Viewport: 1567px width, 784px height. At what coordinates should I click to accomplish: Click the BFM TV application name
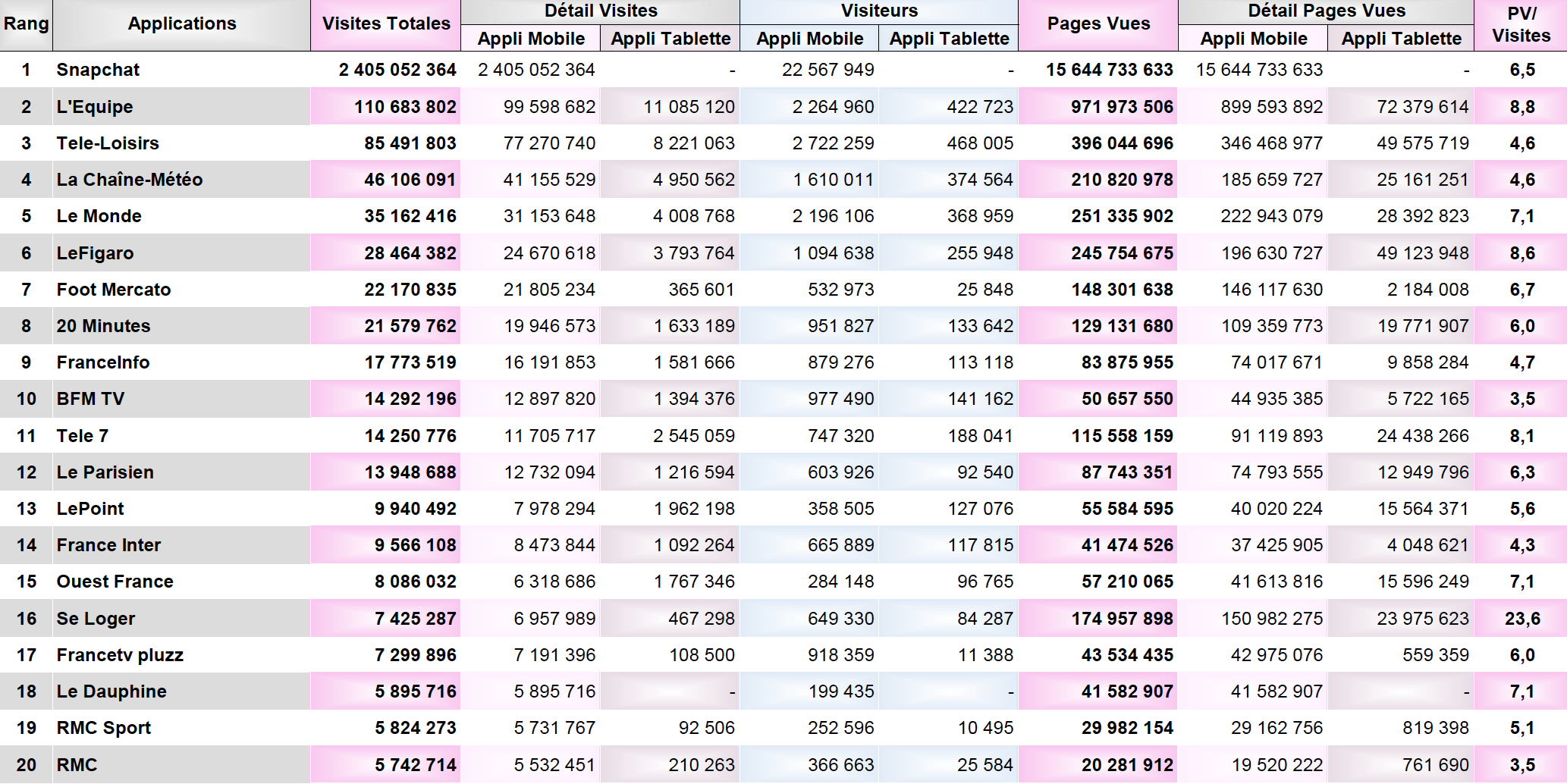point(90,399)
